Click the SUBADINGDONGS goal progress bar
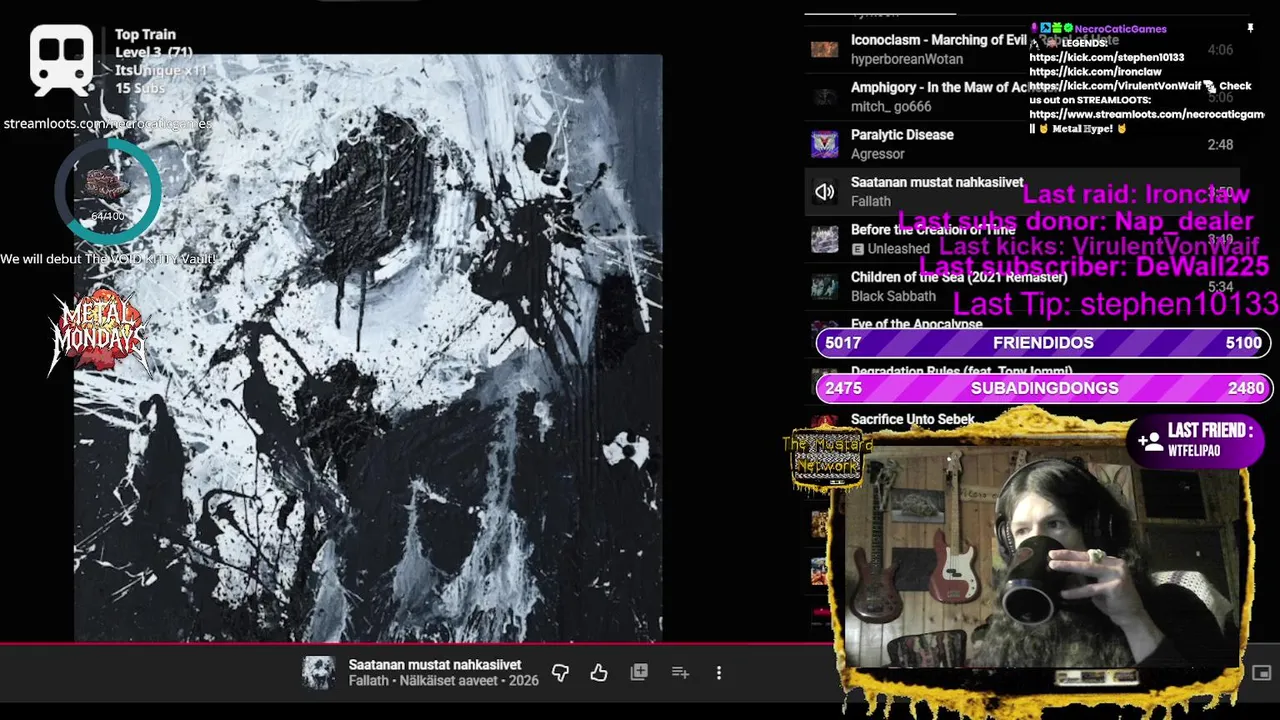 click(1044, 388)
